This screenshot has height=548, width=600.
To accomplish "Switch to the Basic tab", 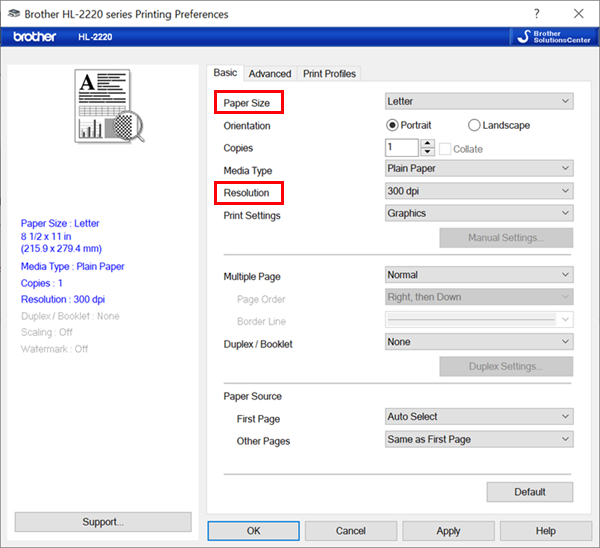I will pyautogui.click(x=225, y=73).
